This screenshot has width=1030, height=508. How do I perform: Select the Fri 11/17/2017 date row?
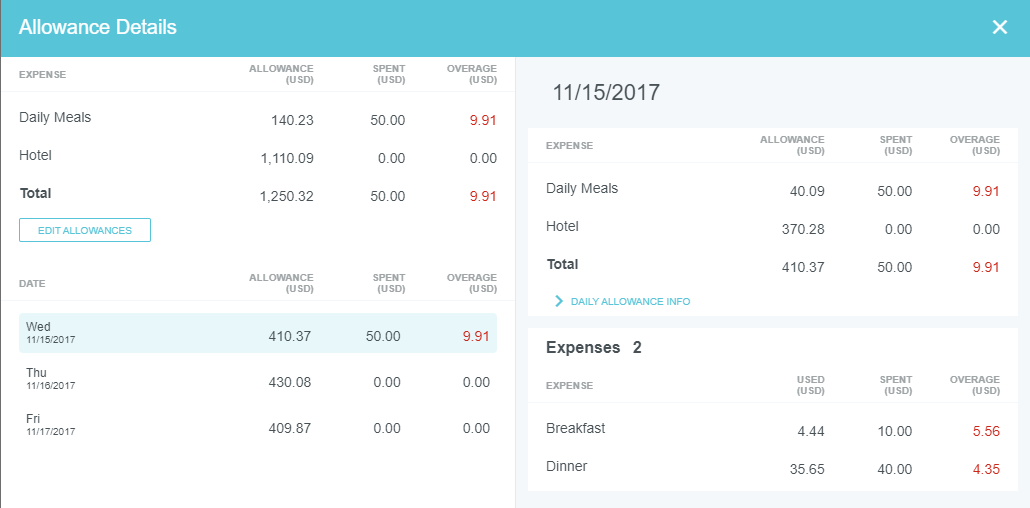coord(258,425)
